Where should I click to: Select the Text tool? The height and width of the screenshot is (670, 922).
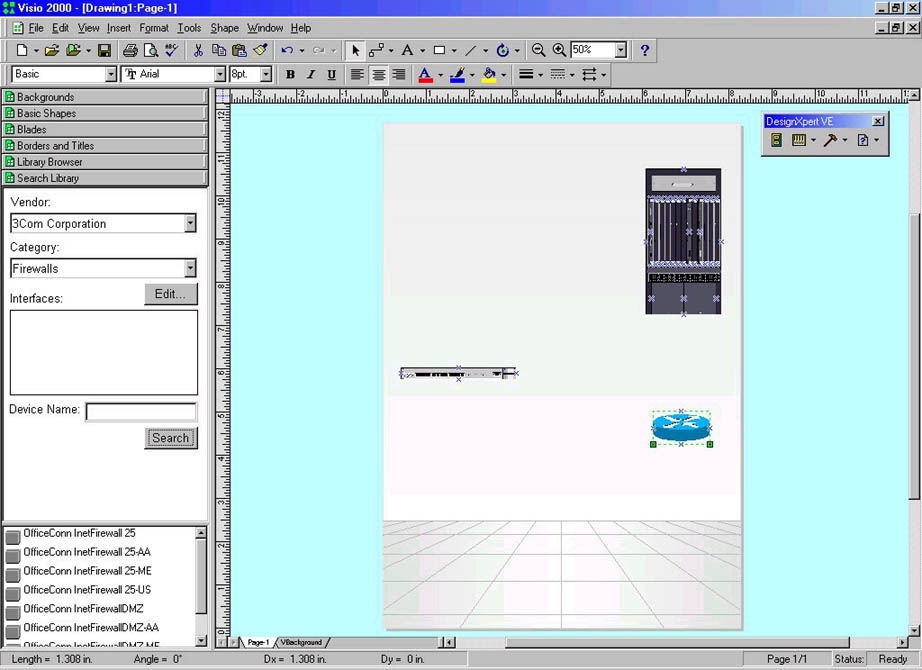[x=407, y=50]
